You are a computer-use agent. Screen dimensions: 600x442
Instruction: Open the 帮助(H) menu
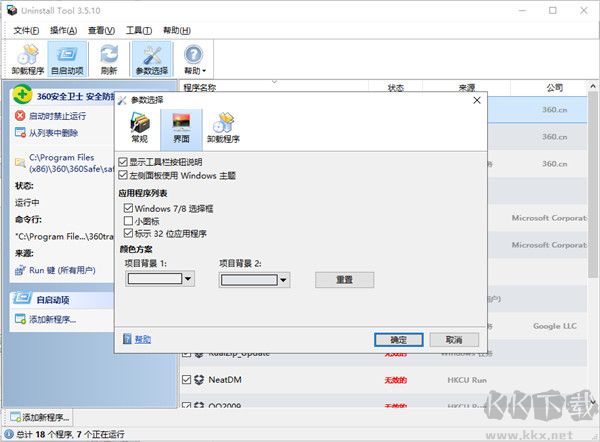(x=177, y=31)
